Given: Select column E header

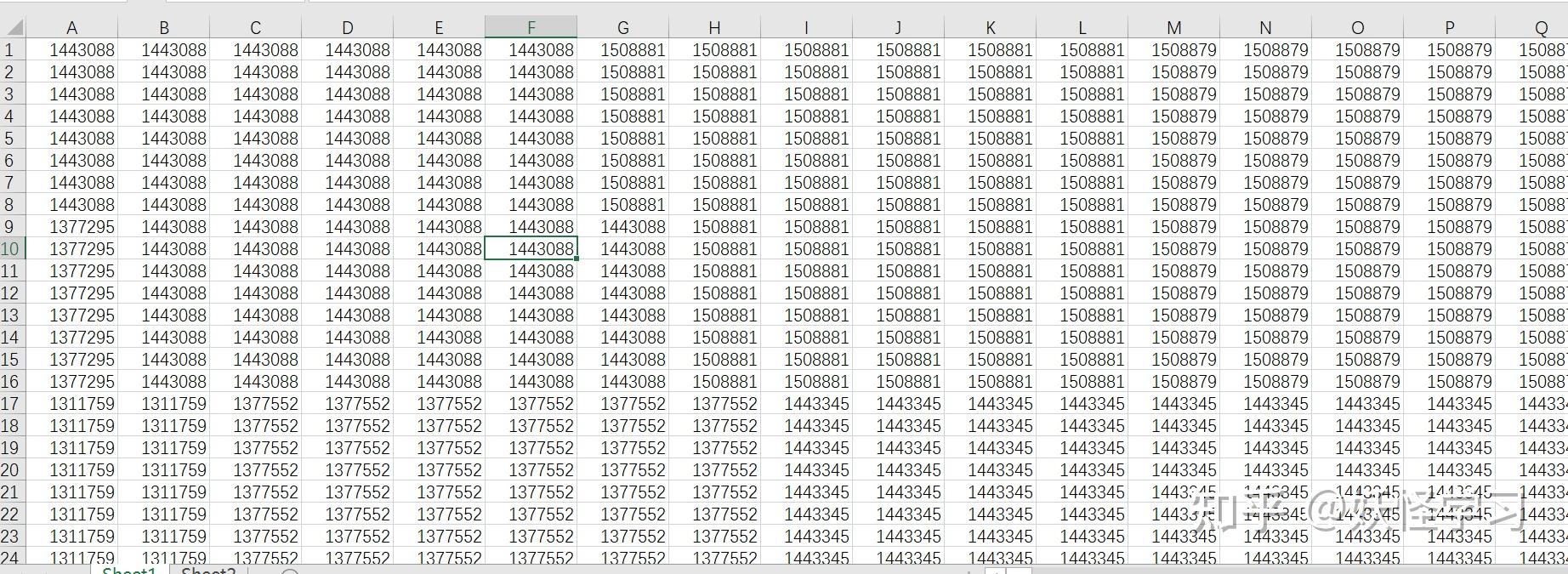Looking at the screenshot, I should click(439, 27).
